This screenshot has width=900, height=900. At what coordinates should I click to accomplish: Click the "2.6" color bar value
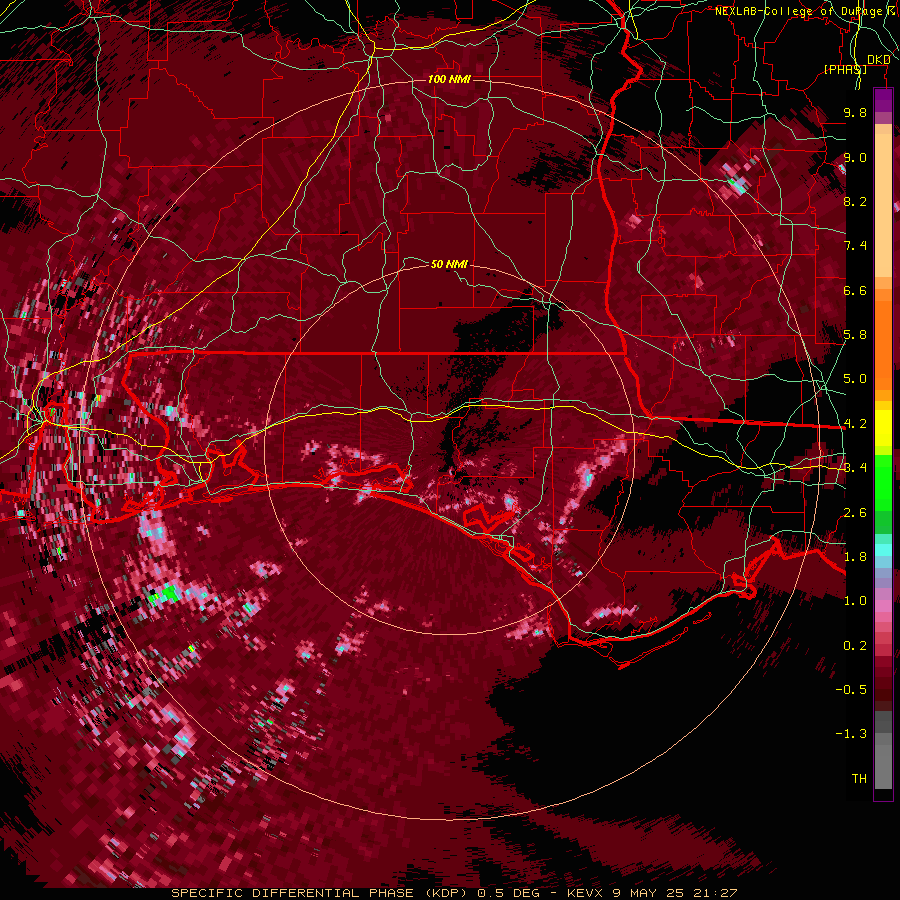click(x=855, y=513)
